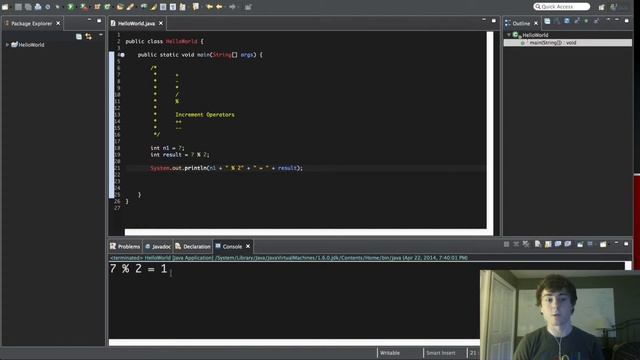Click console output '7 % 2 = 1'
640x360 pixels.
tap(138, 269)
